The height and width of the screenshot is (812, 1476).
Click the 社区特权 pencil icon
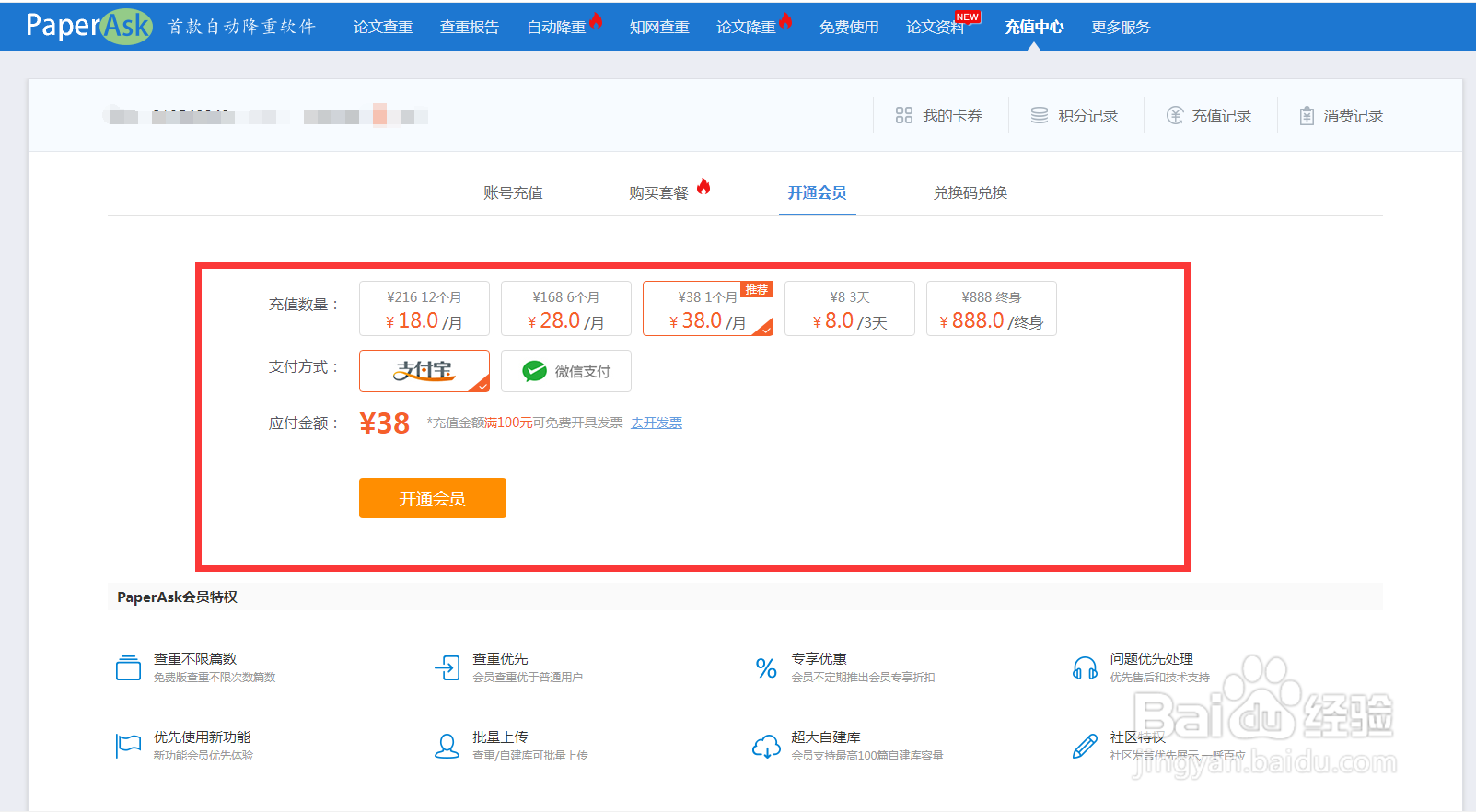coord(1085,746)
